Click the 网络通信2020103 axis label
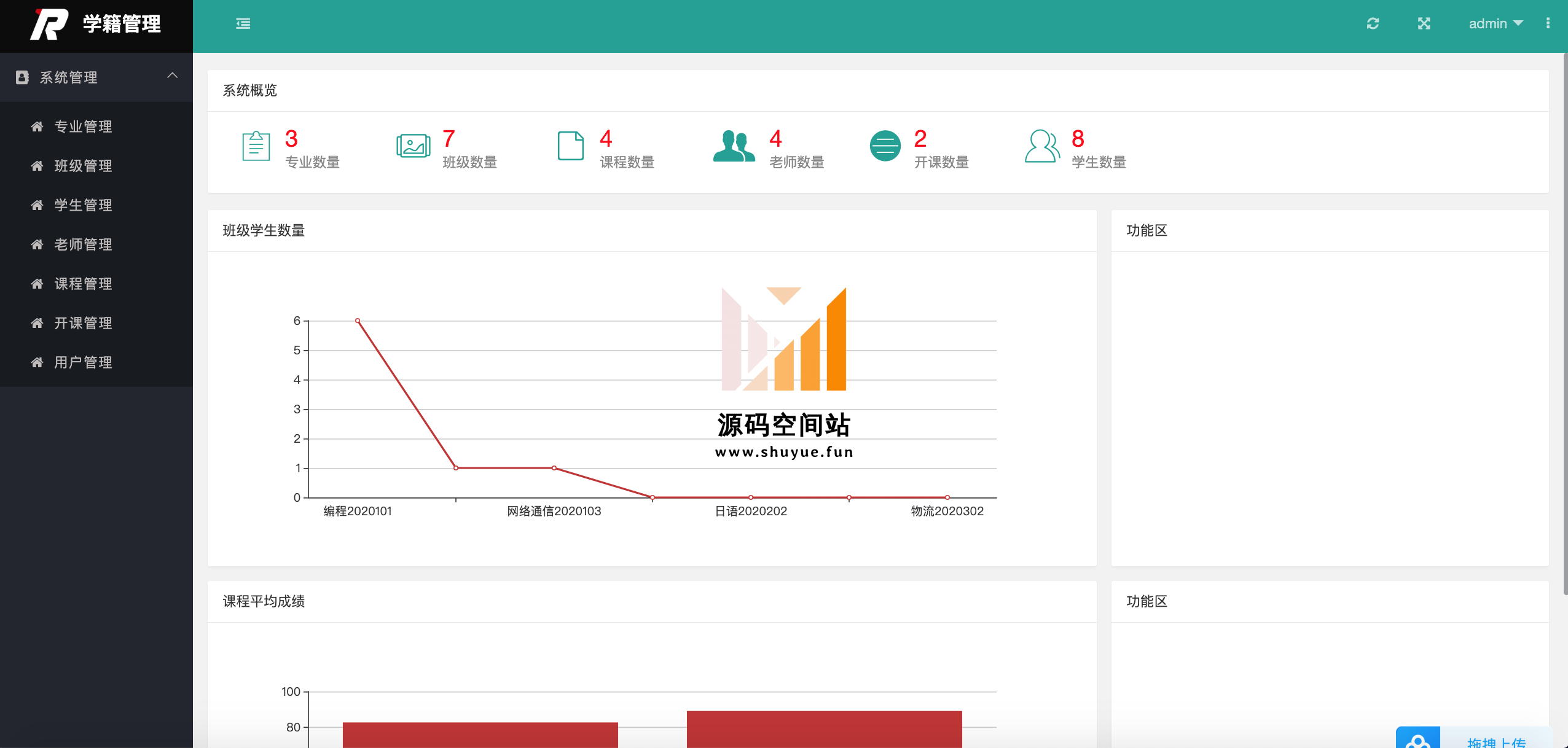The height and width of the screenshot is (748, 1568). tap(554, 511)
